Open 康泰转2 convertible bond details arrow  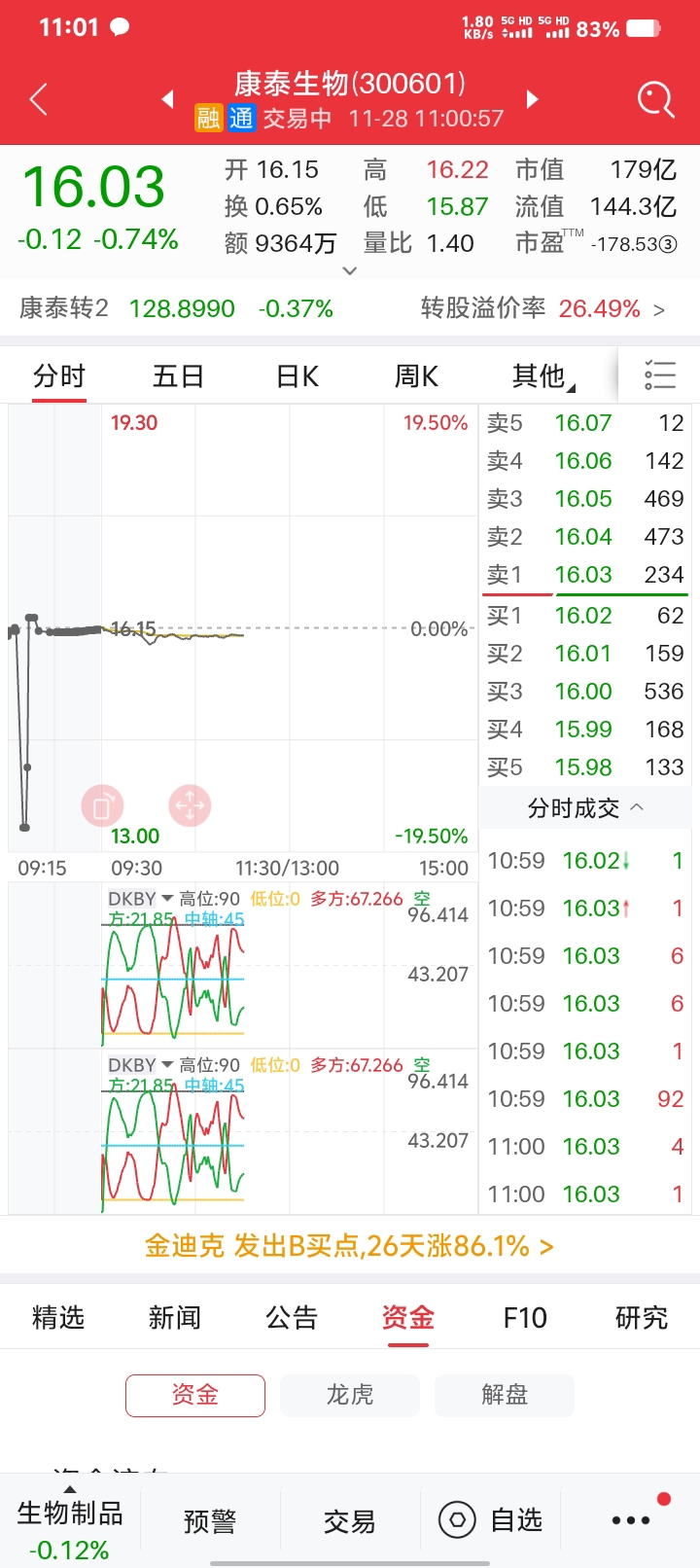click(659, 310)
